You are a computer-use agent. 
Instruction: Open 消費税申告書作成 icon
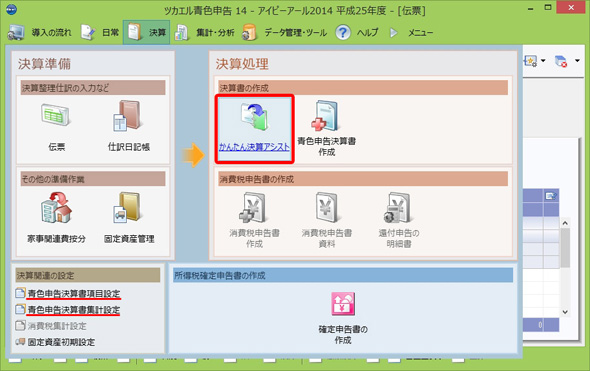(254, 208)
